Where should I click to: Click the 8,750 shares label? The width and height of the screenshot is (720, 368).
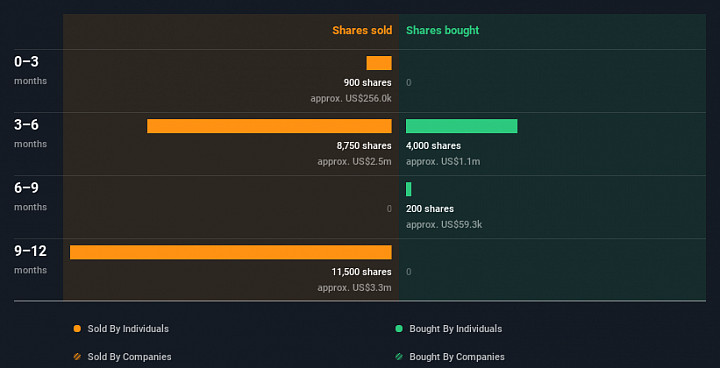tap(364, 146)
